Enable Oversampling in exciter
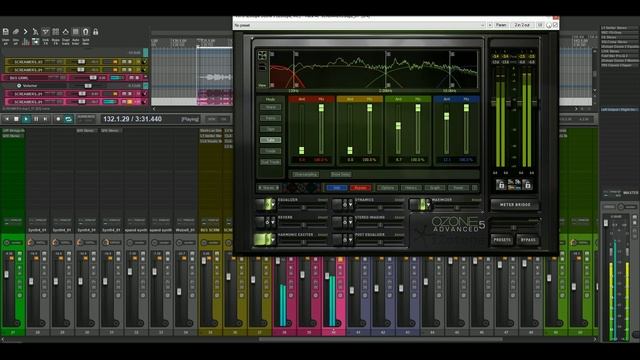The height and width of the screenshot is (360, 640). click(305, 174)
